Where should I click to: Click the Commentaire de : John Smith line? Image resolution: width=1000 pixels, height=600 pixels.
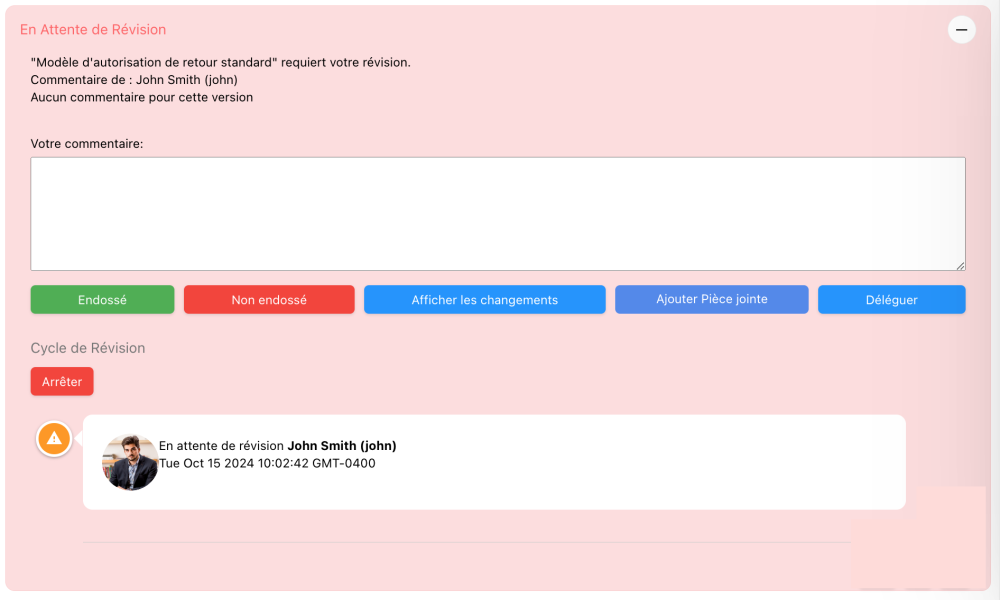(x=134, y=80)
